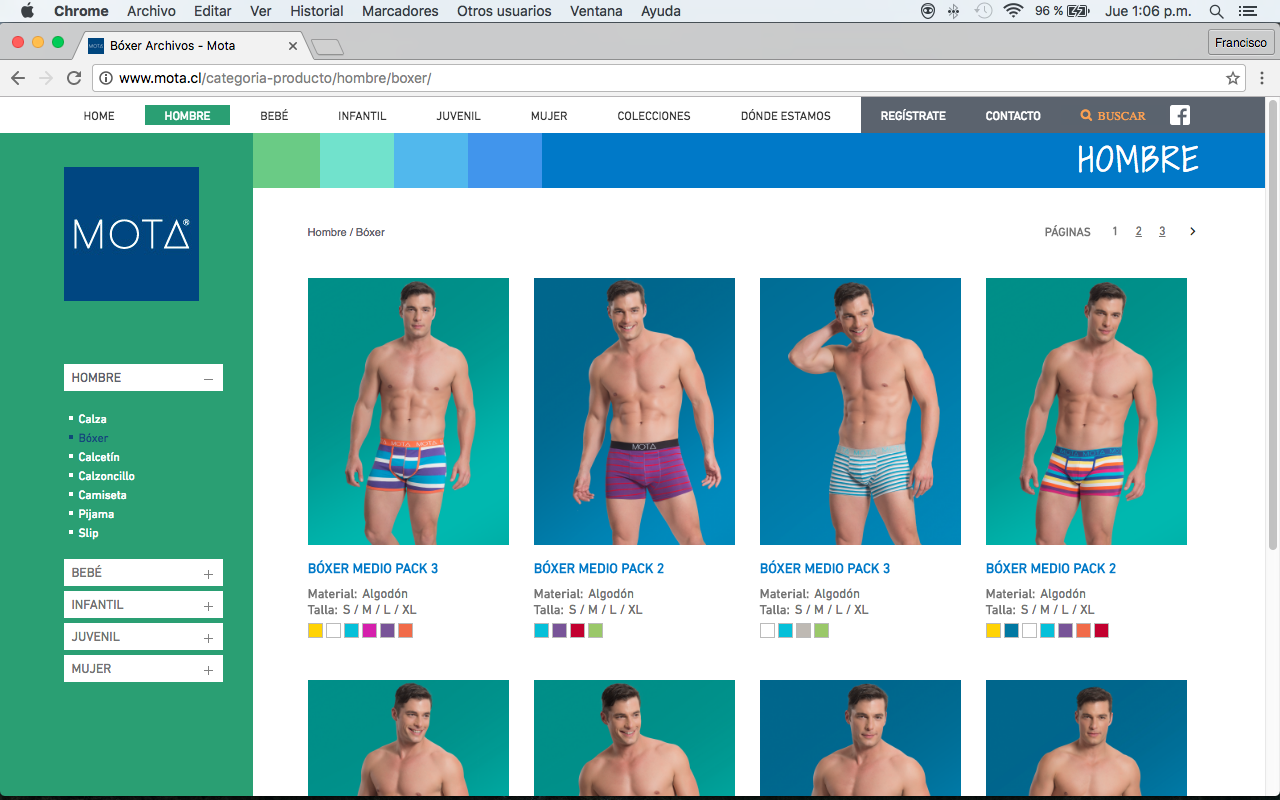Go to page 2 of results

(1138, 232)
